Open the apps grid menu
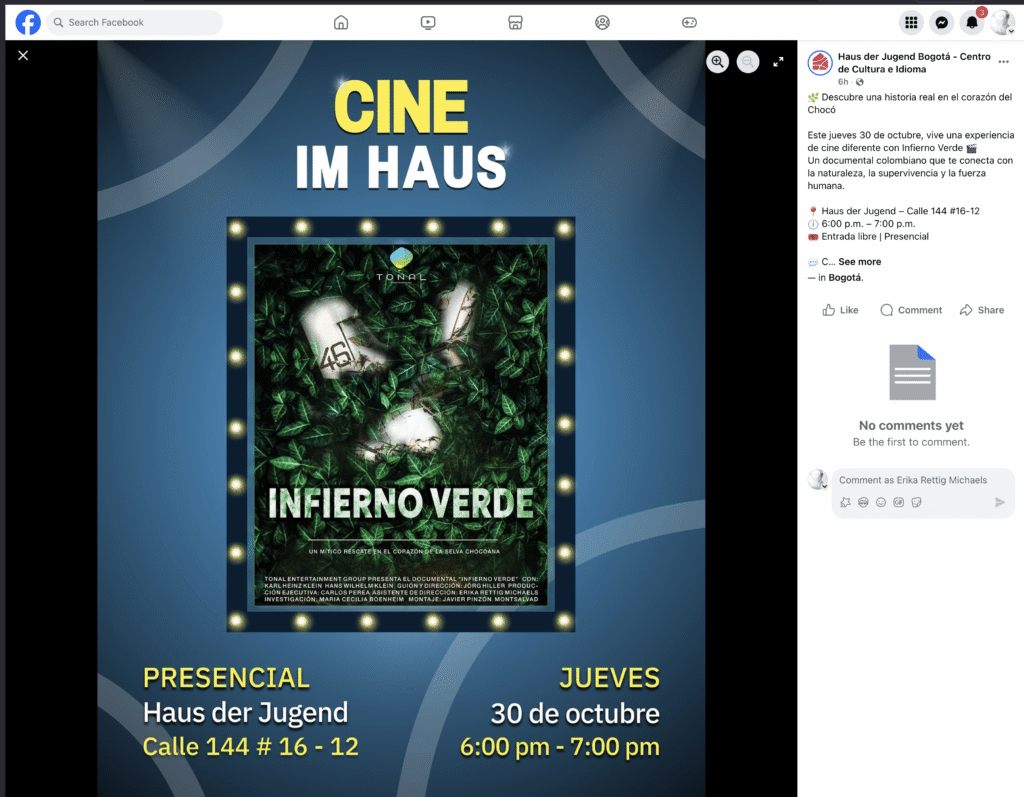The height and width of the screenshot is (797, 1024). click(x=911, y=22)
